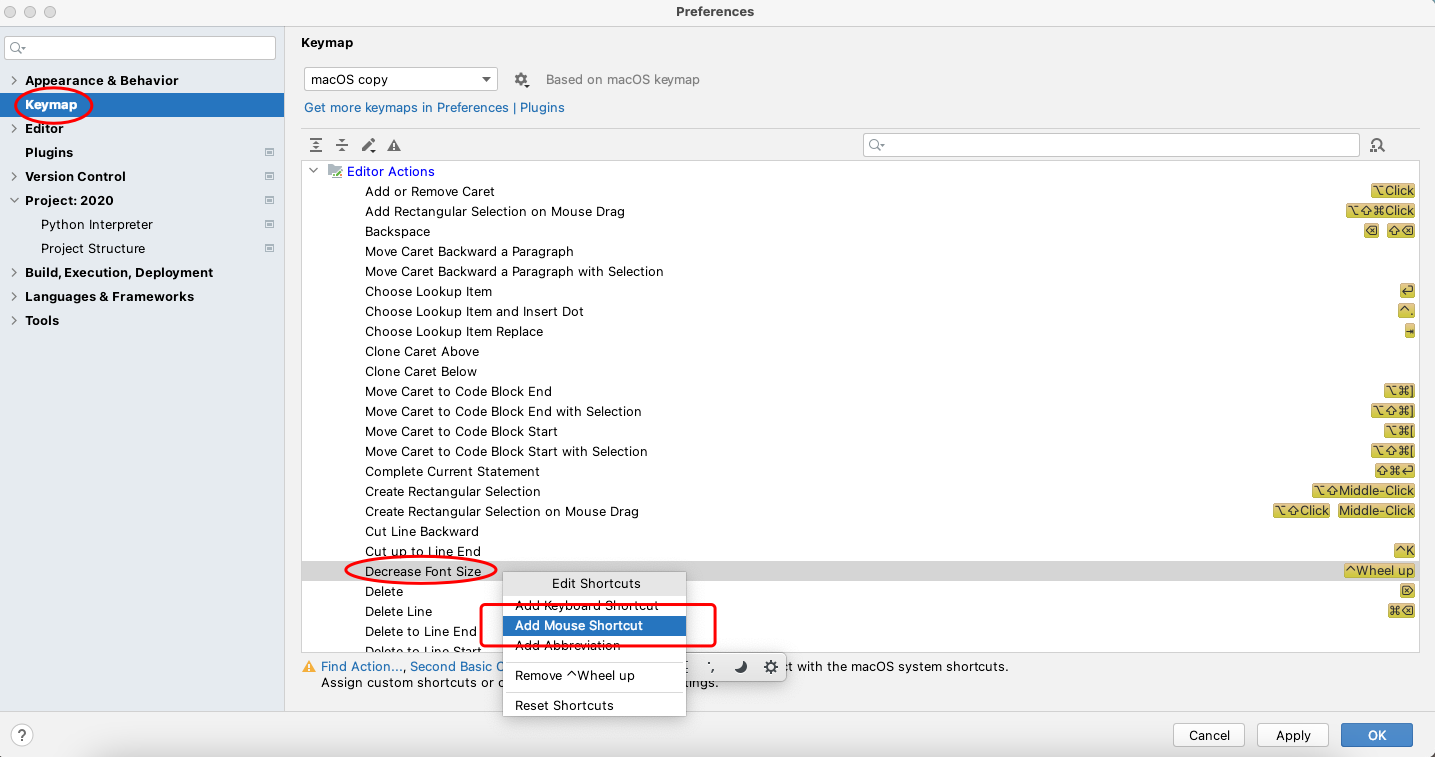This screenshot has height=757, width=1435.
Task: Click the Collapse All icon above the action tree
Action: pos(342,145)
